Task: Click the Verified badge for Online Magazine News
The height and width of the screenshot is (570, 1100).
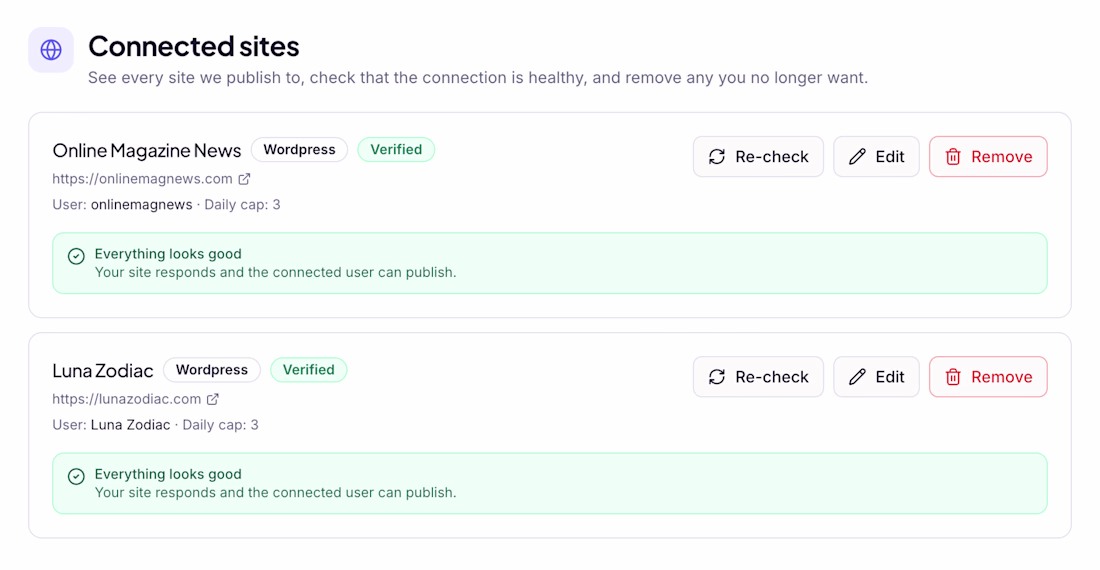Action: [x=396, y=149]
